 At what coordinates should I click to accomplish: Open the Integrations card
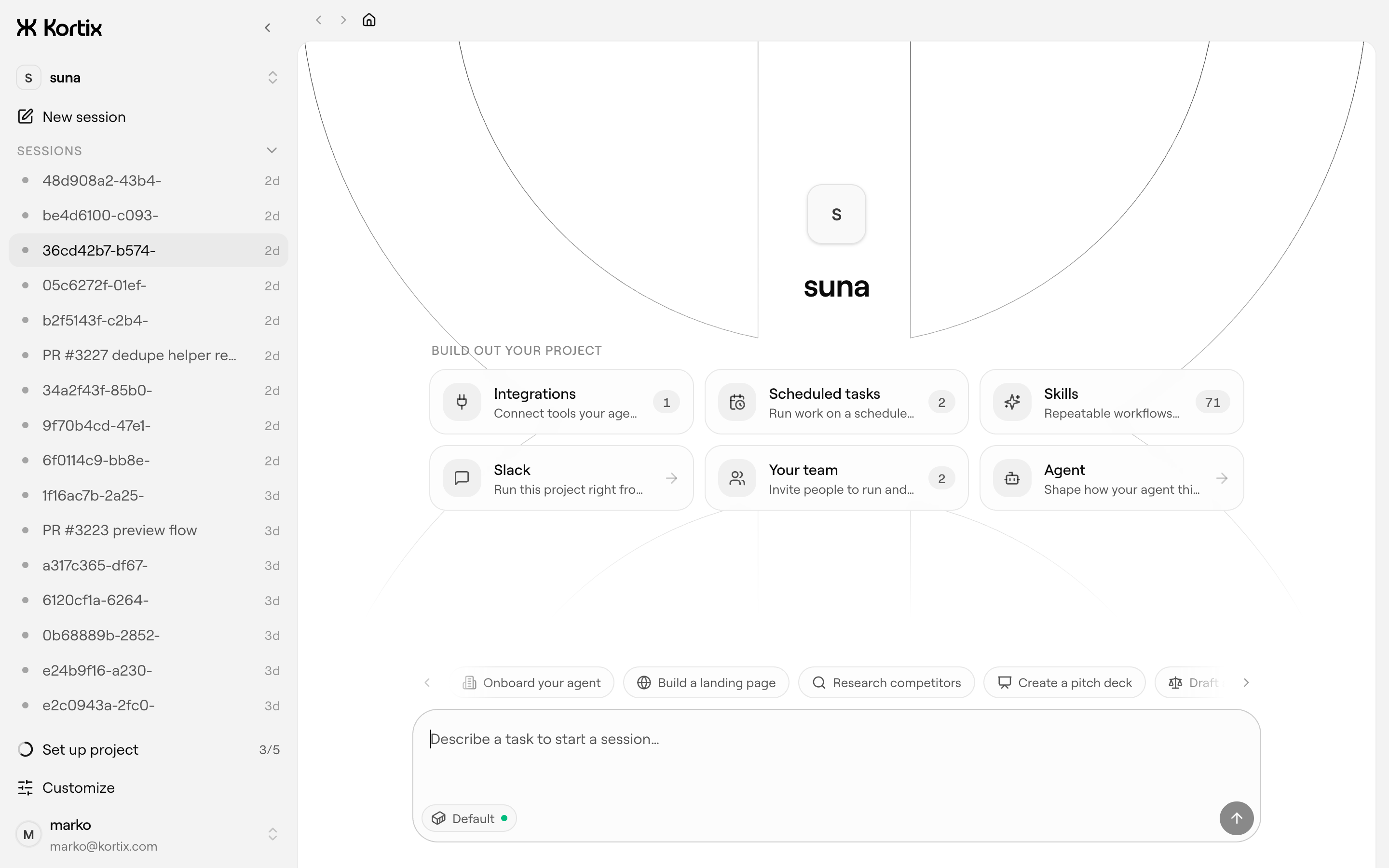coord(561,402)
